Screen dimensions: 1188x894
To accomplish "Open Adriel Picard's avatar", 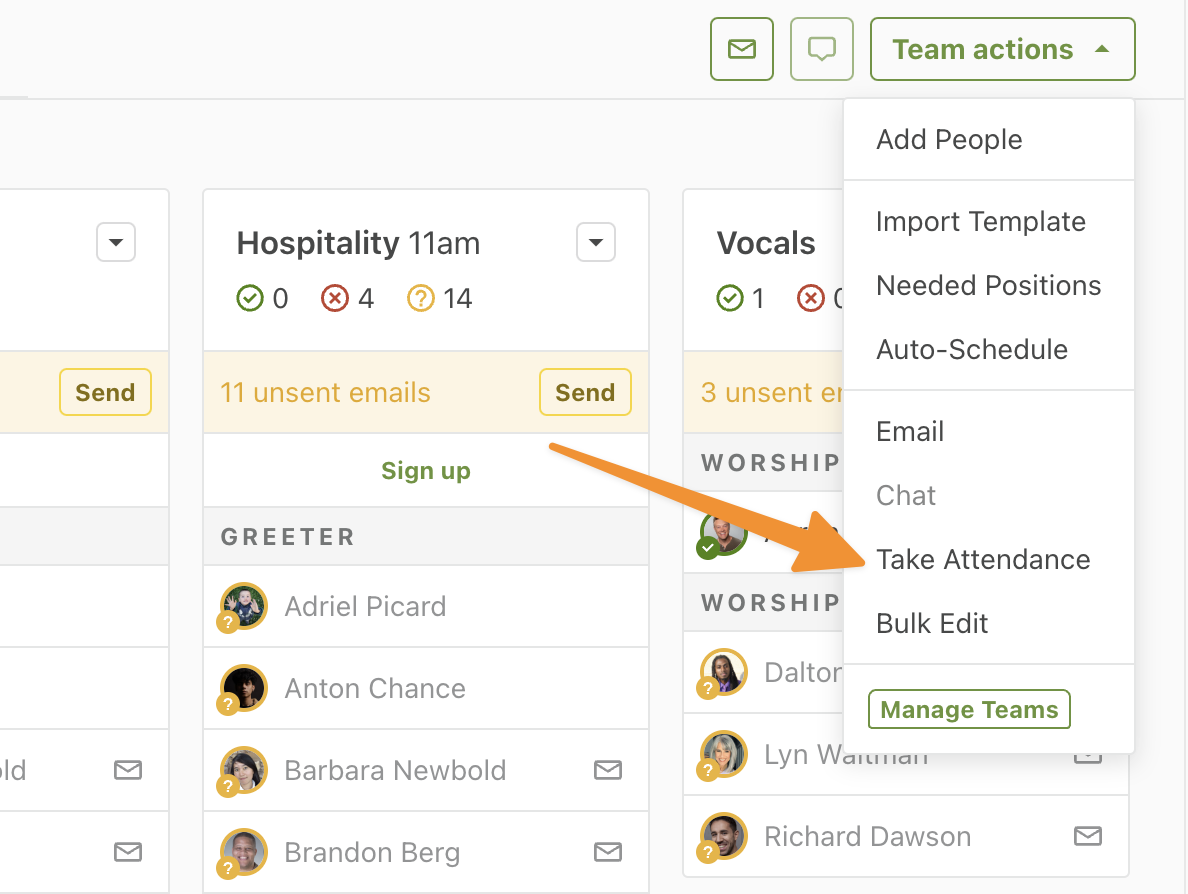I will click(243, 606).
